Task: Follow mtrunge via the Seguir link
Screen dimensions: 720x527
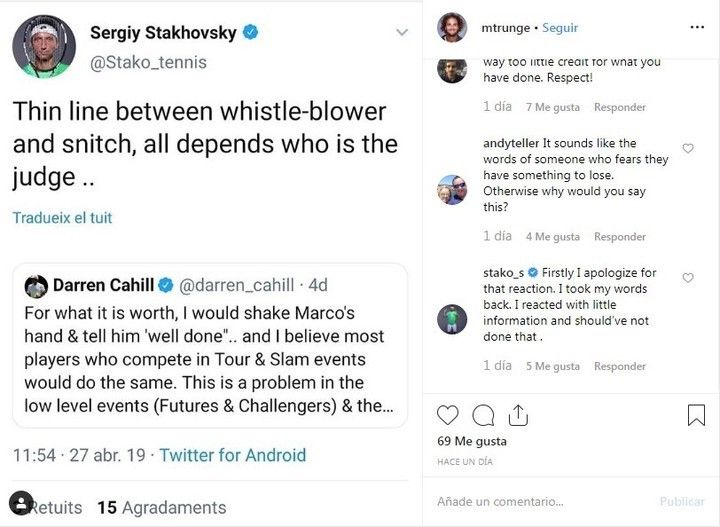Action: 560,28
